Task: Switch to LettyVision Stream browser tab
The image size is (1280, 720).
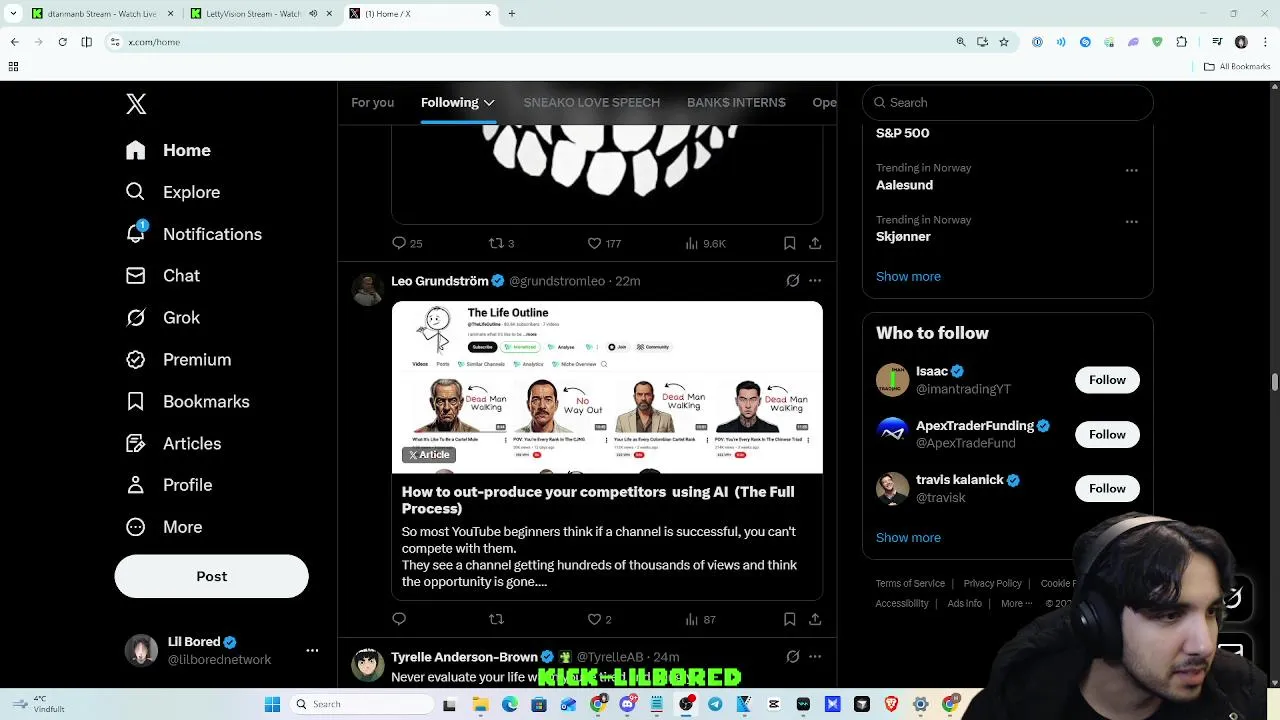Action: click(255, 14)
